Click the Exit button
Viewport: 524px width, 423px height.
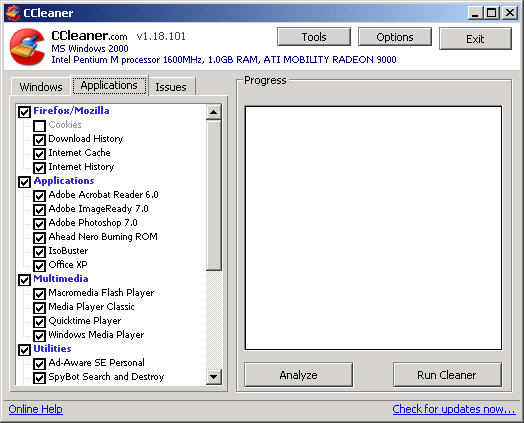coord(475,39)
